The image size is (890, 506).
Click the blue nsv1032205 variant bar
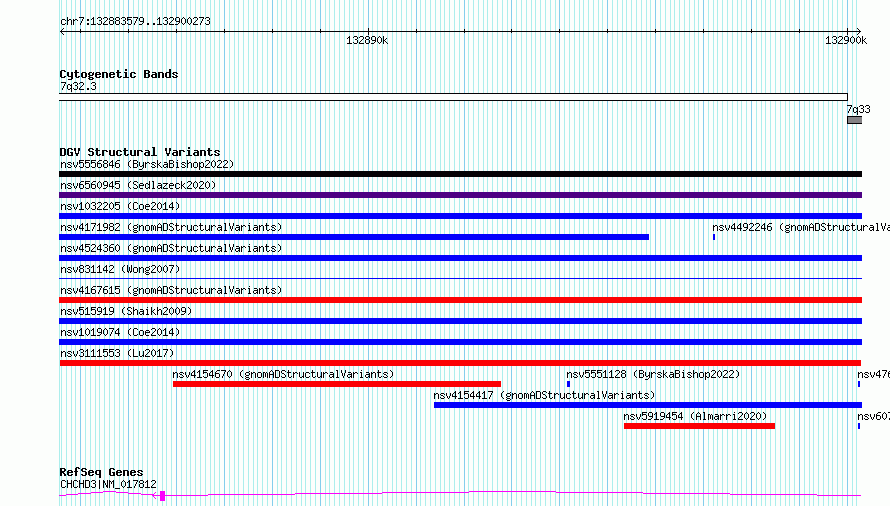460,216
